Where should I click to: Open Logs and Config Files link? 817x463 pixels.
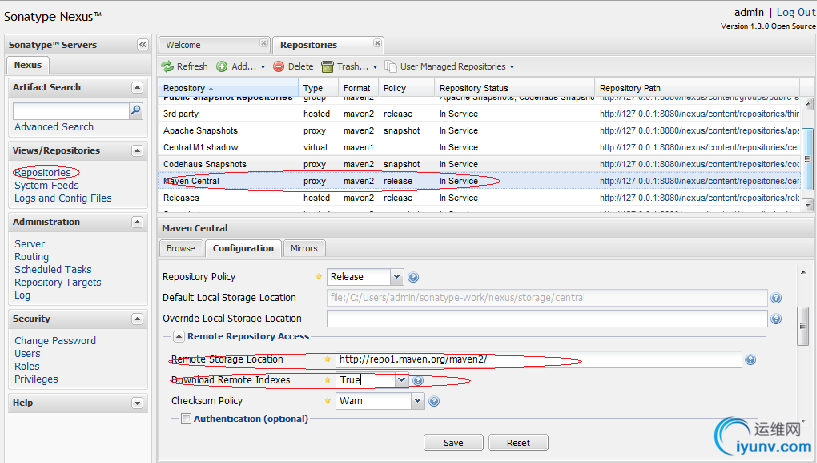(63, 198)
